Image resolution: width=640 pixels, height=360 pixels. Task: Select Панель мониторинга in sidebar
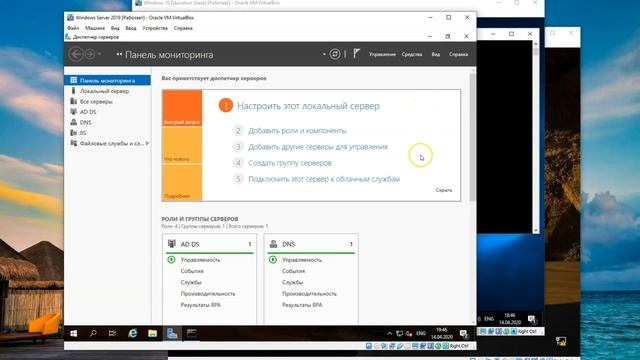coord(108,80)
